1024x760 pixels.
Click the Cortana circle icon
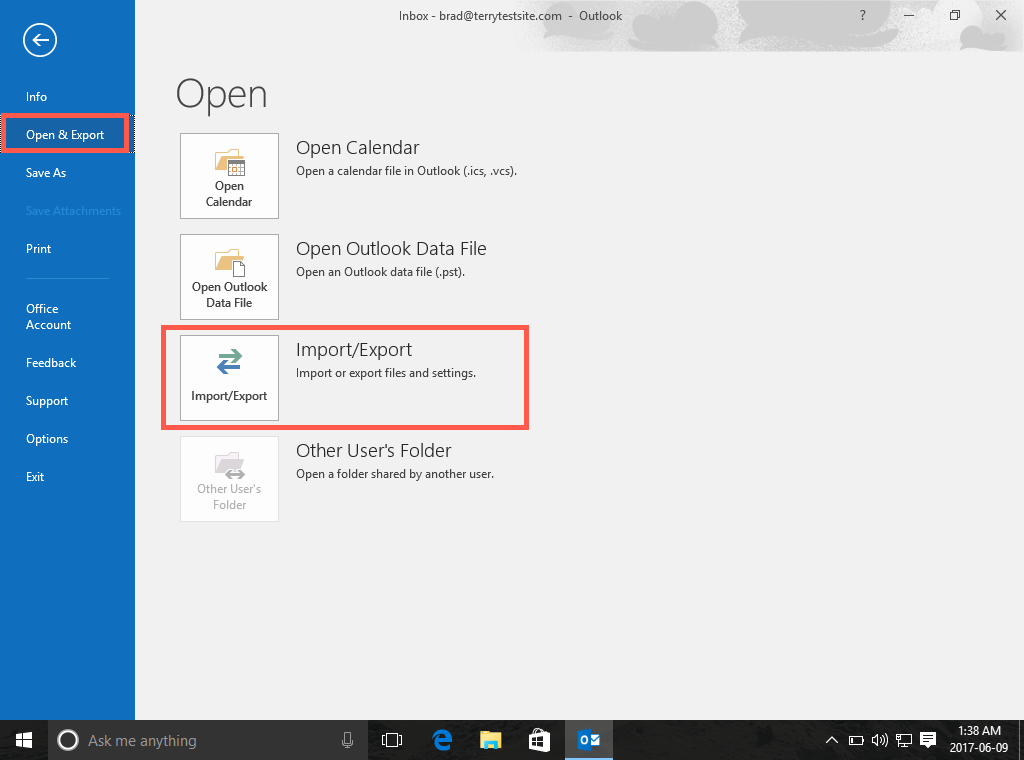68,740
